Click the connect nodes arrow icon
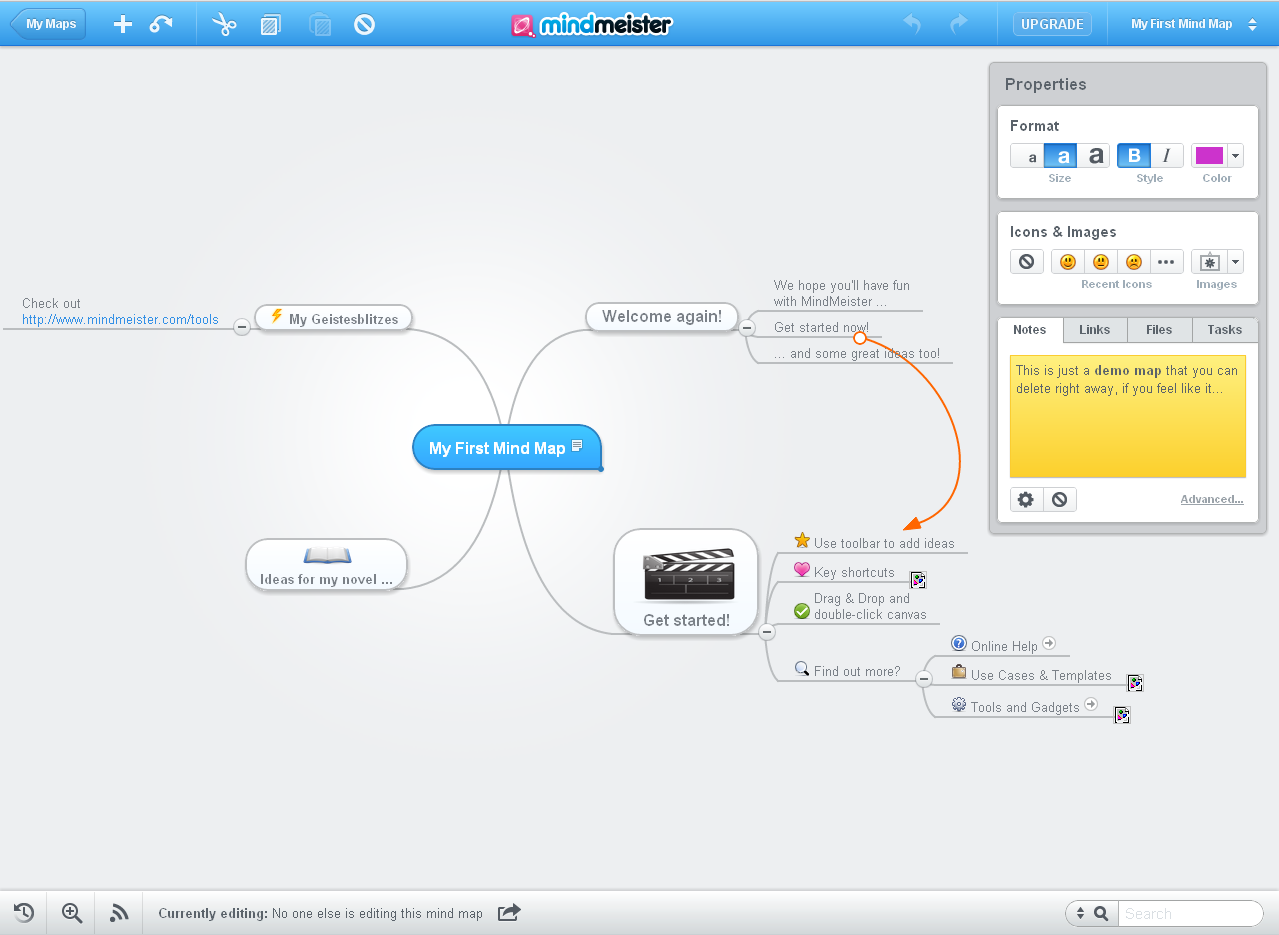The height and width of the screenshot is (935, 1279). coord(161,24)
